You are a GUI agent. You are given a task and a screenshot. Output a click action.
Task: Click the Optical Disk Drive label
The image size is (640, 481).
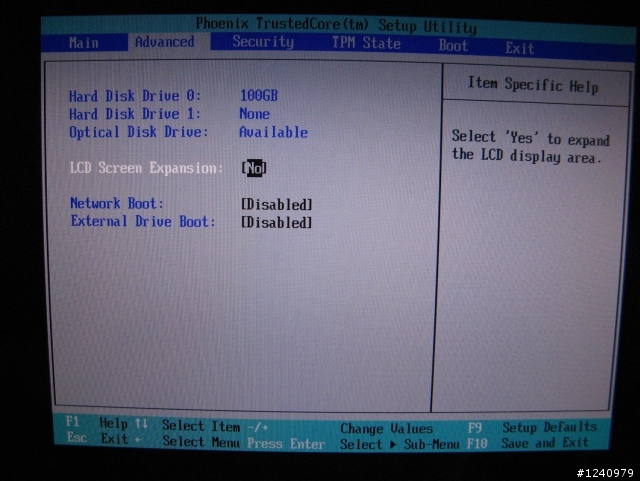(x=139, y=132)
